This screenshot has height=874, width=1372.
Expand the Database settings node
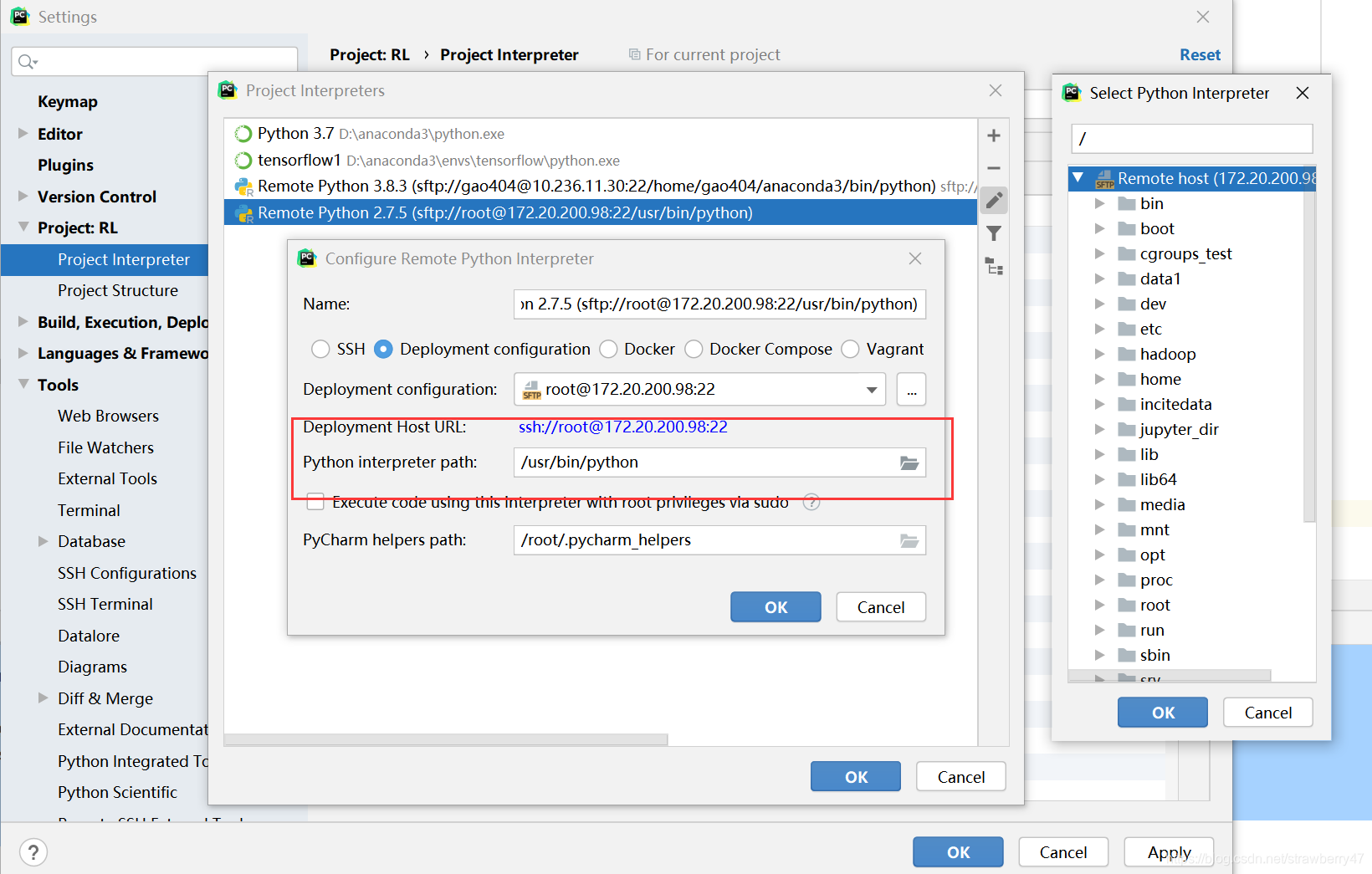43,541
